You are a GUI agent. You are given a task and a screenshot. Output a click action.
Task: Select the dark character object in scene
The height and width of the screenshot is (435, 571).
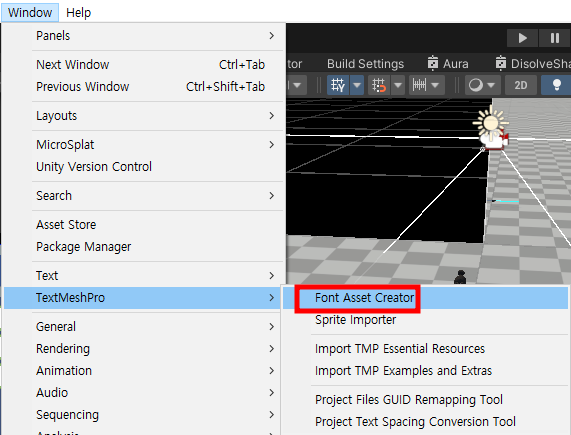tap(461, 277)
